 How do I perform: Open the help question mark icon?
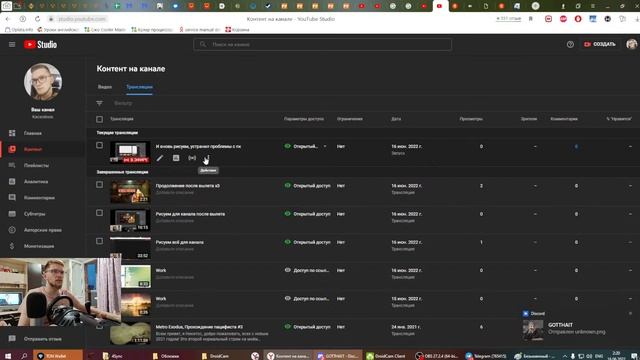point(570,44)
